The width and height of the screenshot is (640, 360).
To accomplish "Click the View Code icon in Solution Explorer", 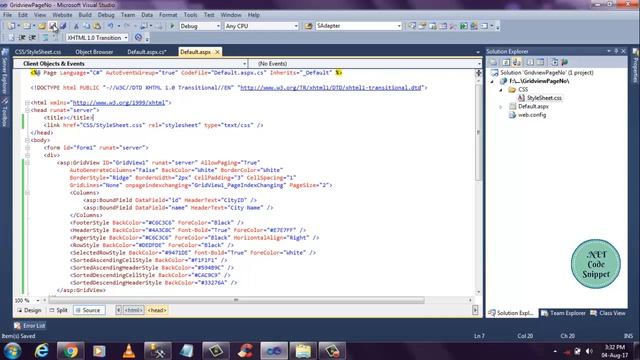I will [530, 62].
